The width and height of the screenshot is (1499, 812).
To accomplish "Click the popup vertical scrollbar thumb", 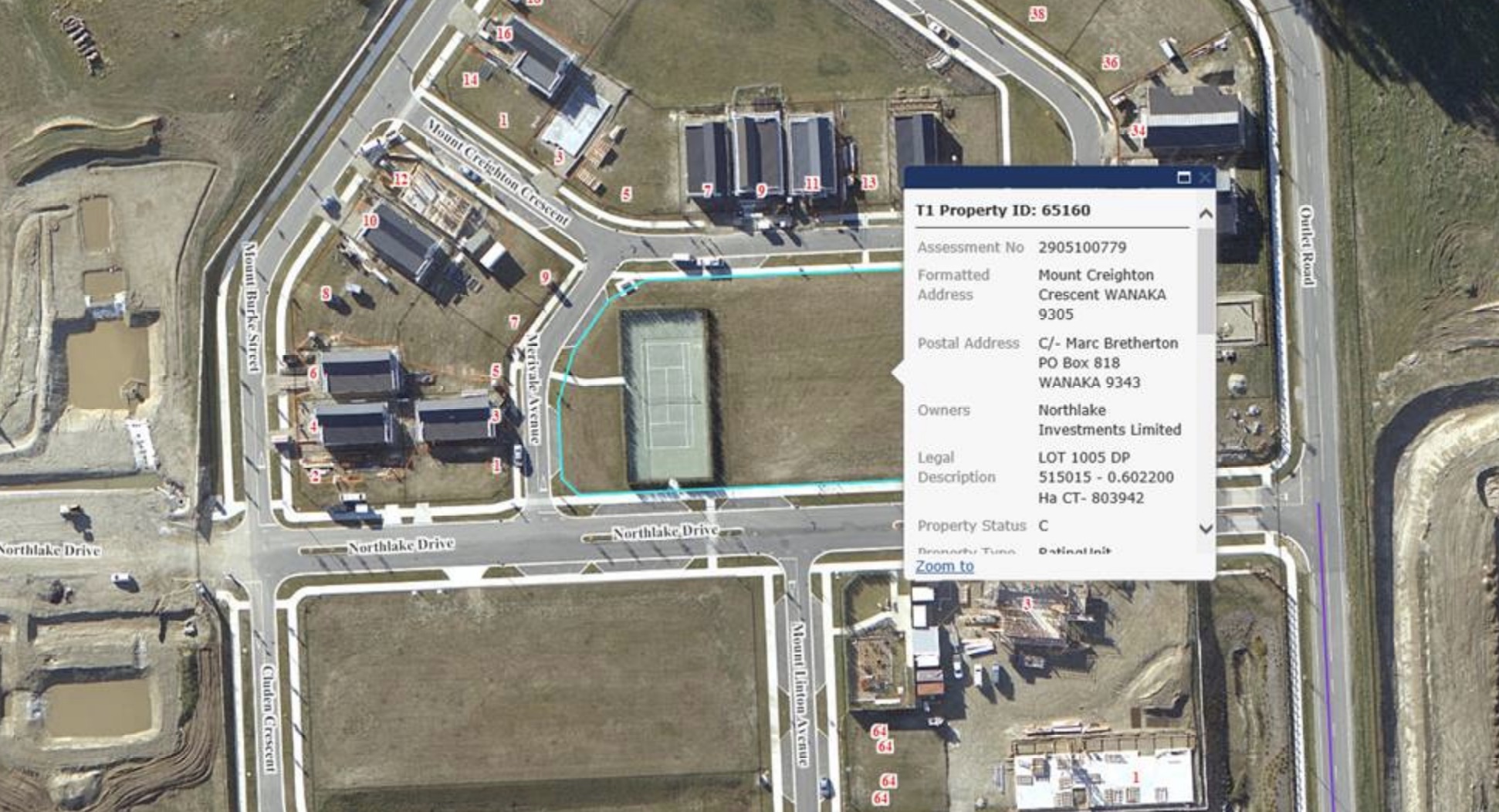I will coord(1206,282).
